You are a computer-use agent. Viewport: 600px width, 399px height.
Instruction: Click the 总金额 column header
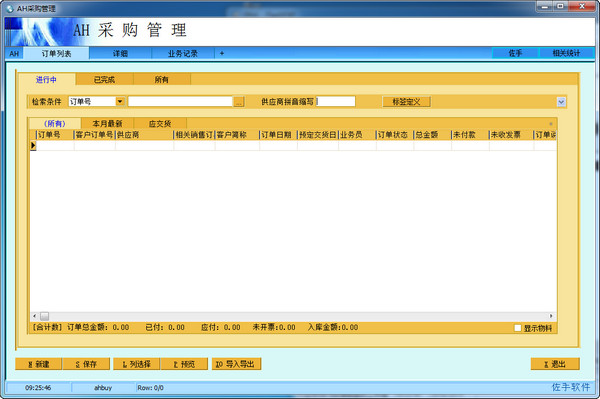432,135
